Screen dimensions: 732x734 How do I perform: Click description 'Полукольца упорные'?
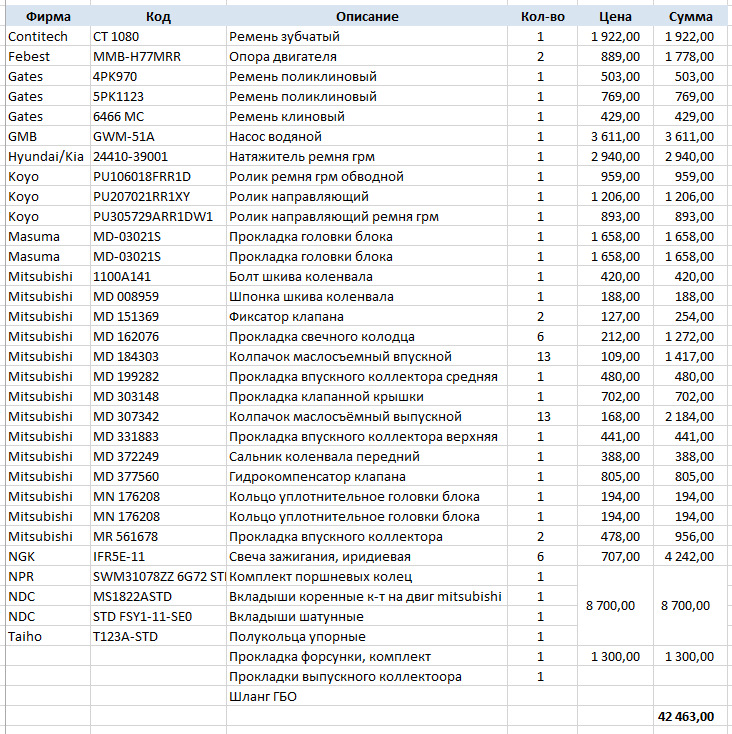coord(367,637)
